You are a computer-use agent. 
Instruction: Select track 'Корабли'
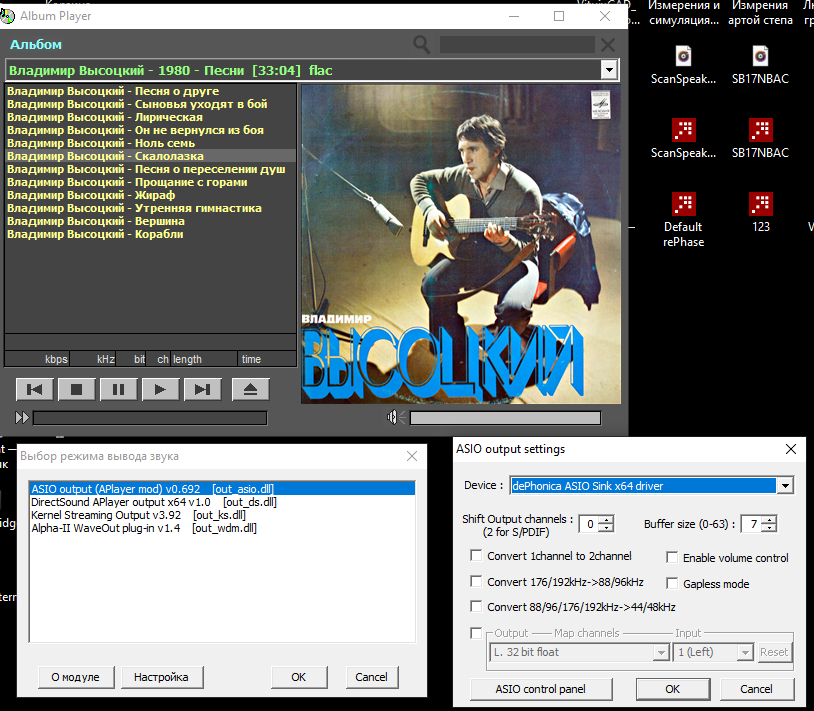pyautogui.click(x=151, y=234)
